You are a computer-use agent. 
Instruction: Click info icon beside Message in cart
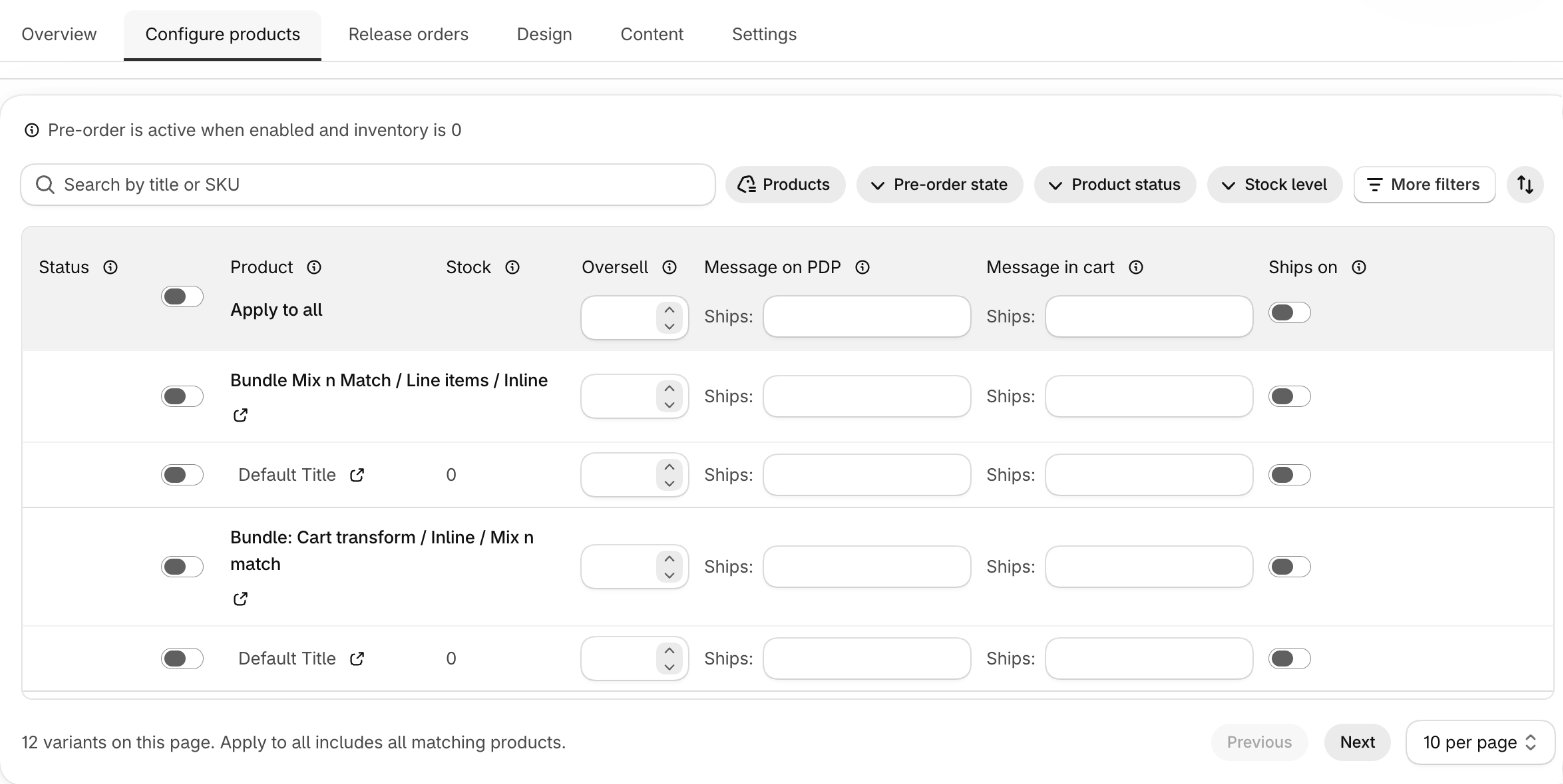1136,267
